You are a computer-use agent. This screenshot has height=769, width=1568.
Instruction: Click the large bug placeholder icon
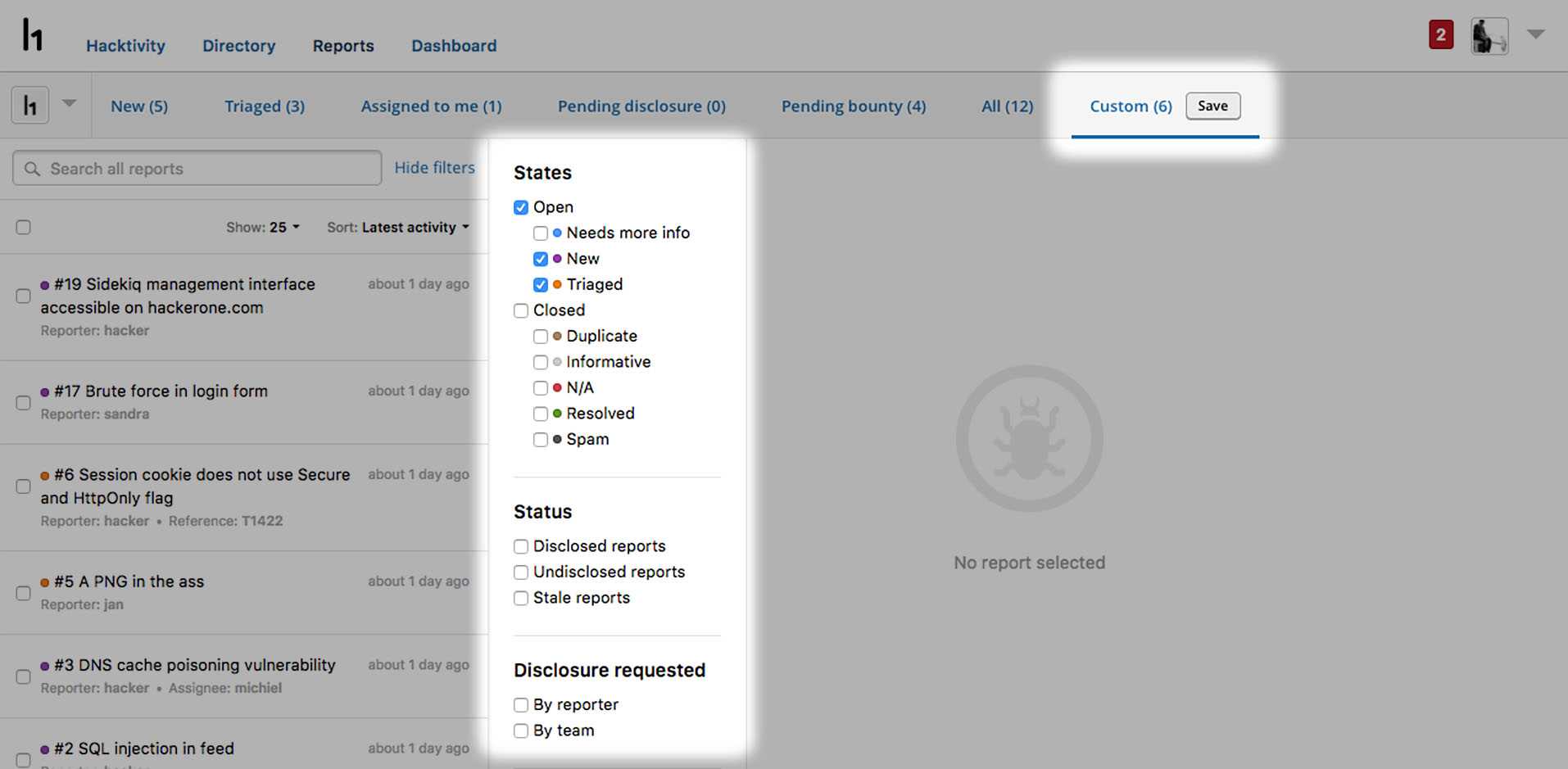click(x=1029, y=439)
